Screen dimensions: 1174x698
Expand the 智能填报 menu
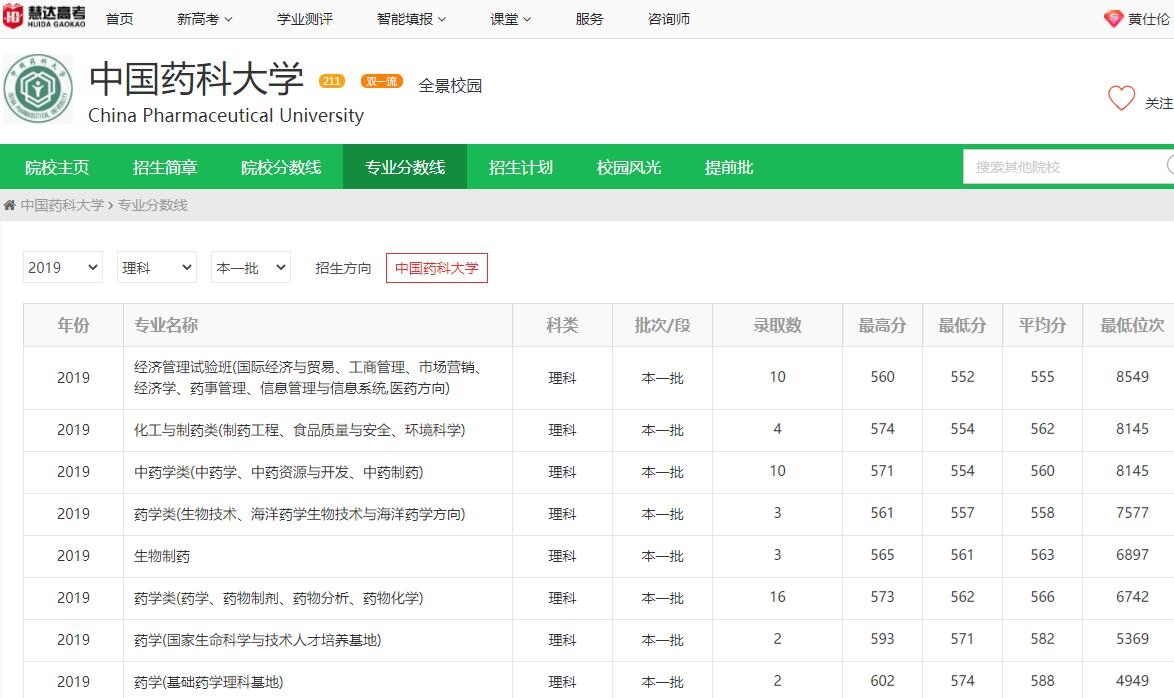pyautogui.click(x=411, y=19)
